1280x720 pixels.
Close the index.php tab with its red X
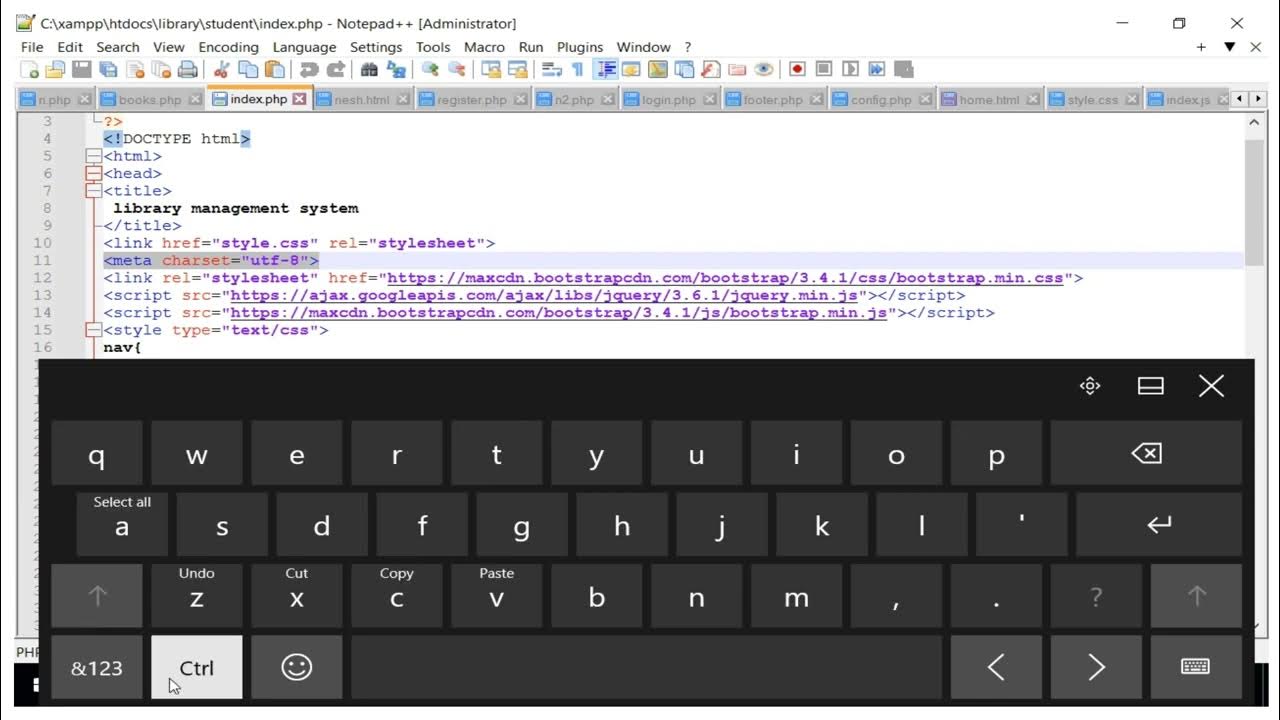(299, 99)
